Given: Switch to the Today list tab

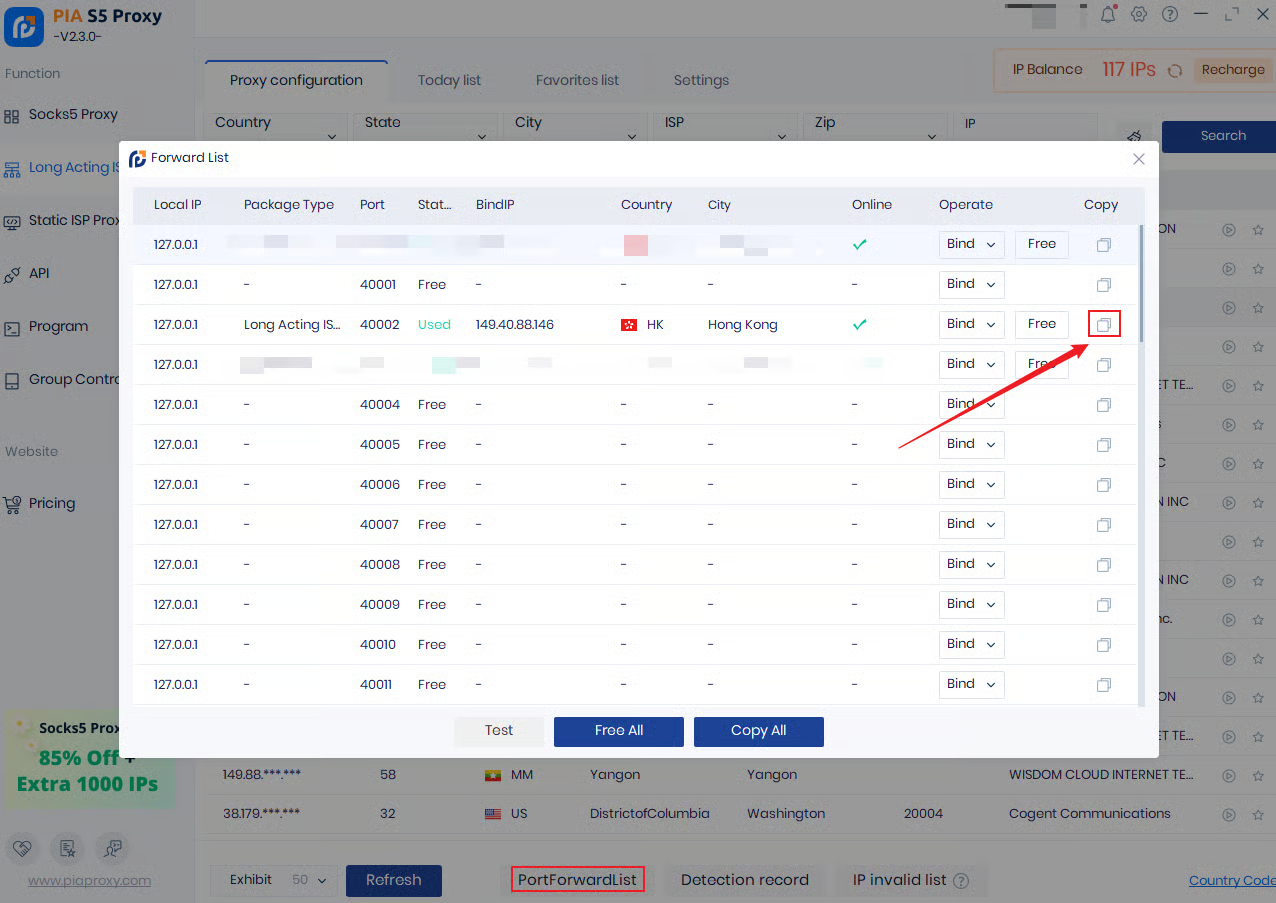Looking at the screenshot, I should point(449,80).
